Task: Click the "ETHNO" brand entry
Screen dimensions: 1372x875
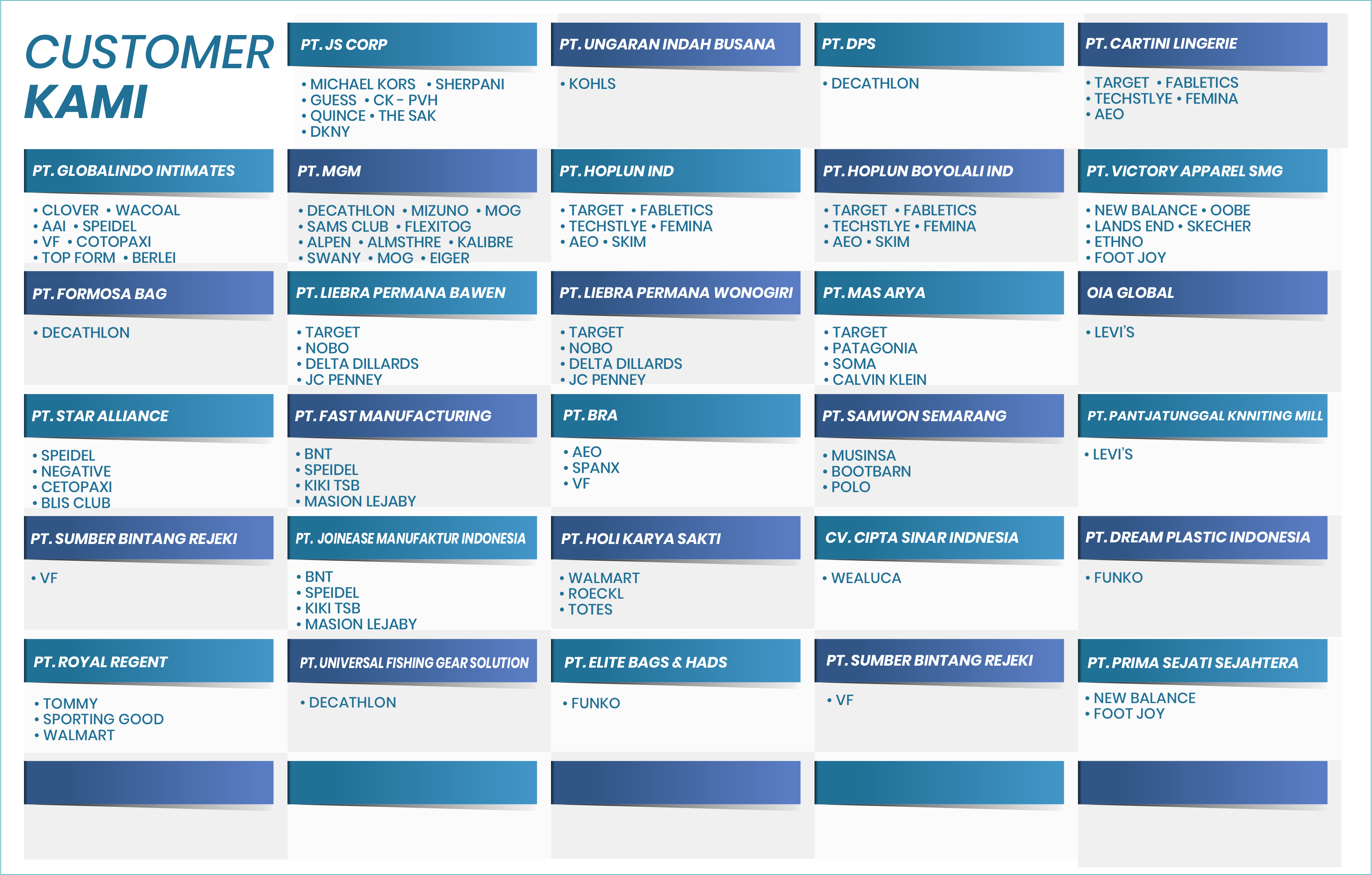Action: point(1118,242)
